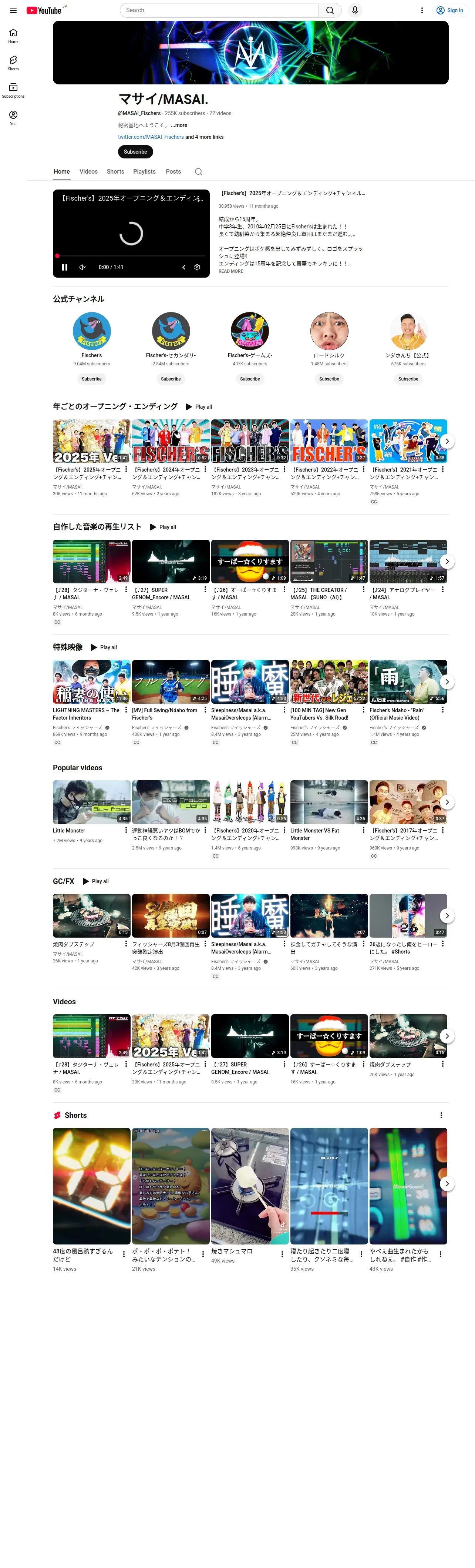
Task: Switch to the Shorts tab
Action: pos(115,172)
